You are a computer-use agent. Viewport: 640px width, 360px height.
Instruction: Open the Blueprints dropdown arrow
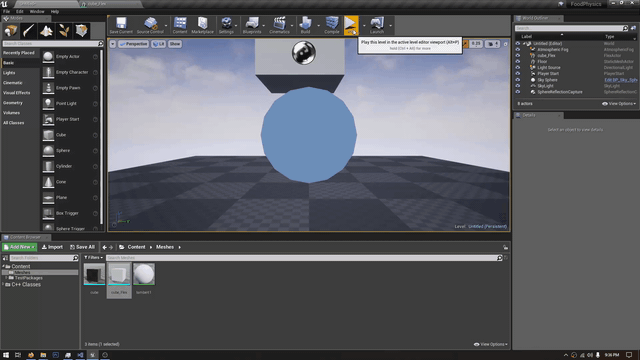[264, 26]
